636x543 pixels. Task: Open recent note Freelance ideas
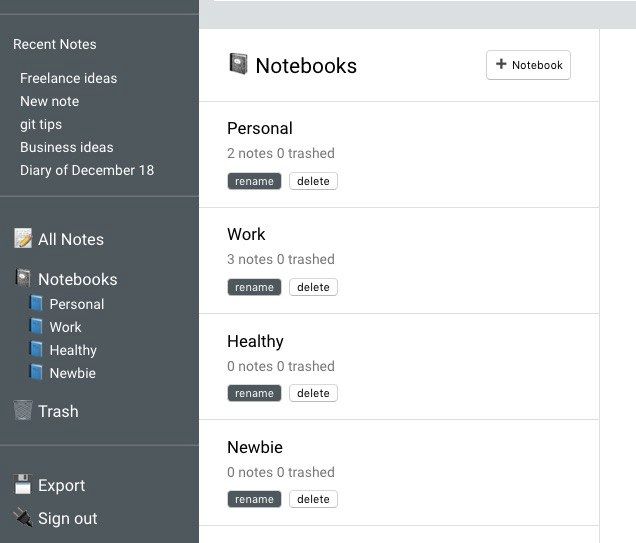(x=68, y=78)
